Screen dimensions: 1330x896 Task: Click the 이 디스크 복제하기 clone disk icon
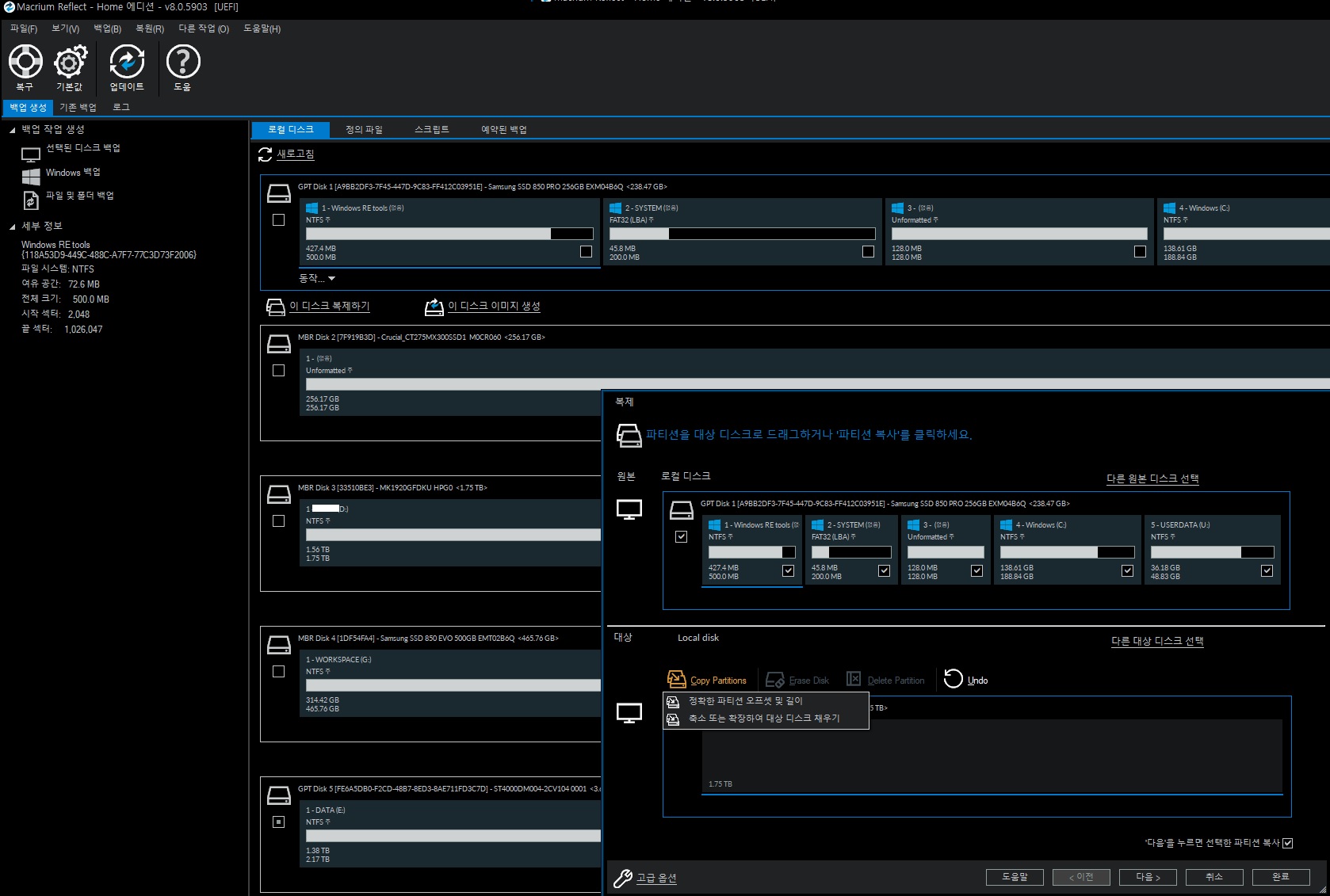point(275,307)
